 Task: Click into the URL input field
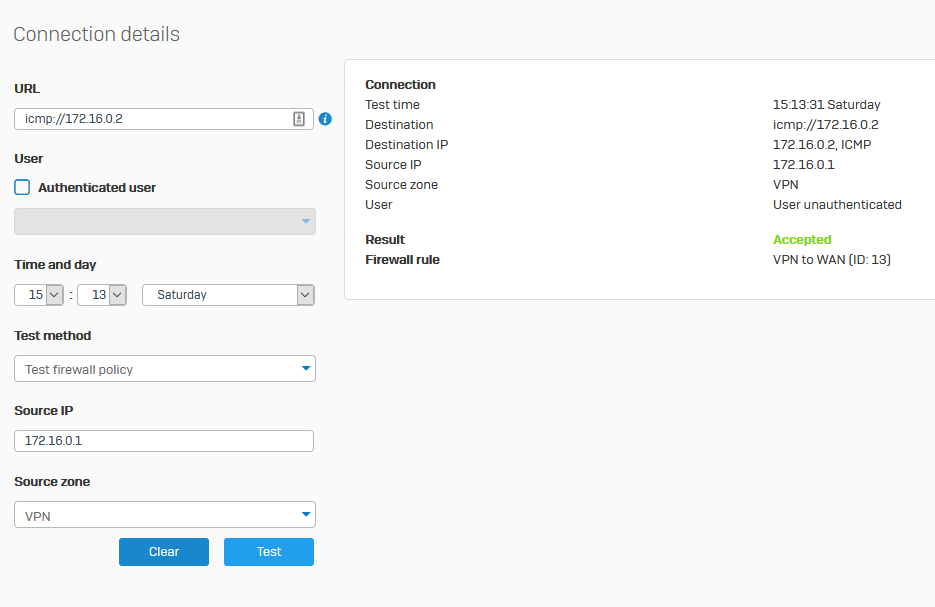pyautogui.click(x=150, y=119)
